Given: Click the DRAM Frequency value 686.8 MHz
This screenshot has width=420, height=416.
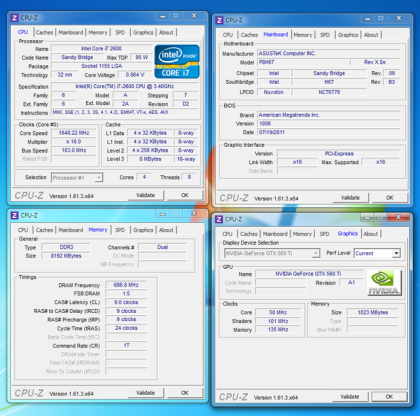Looking at the screenshot, I should click(126, 285).
